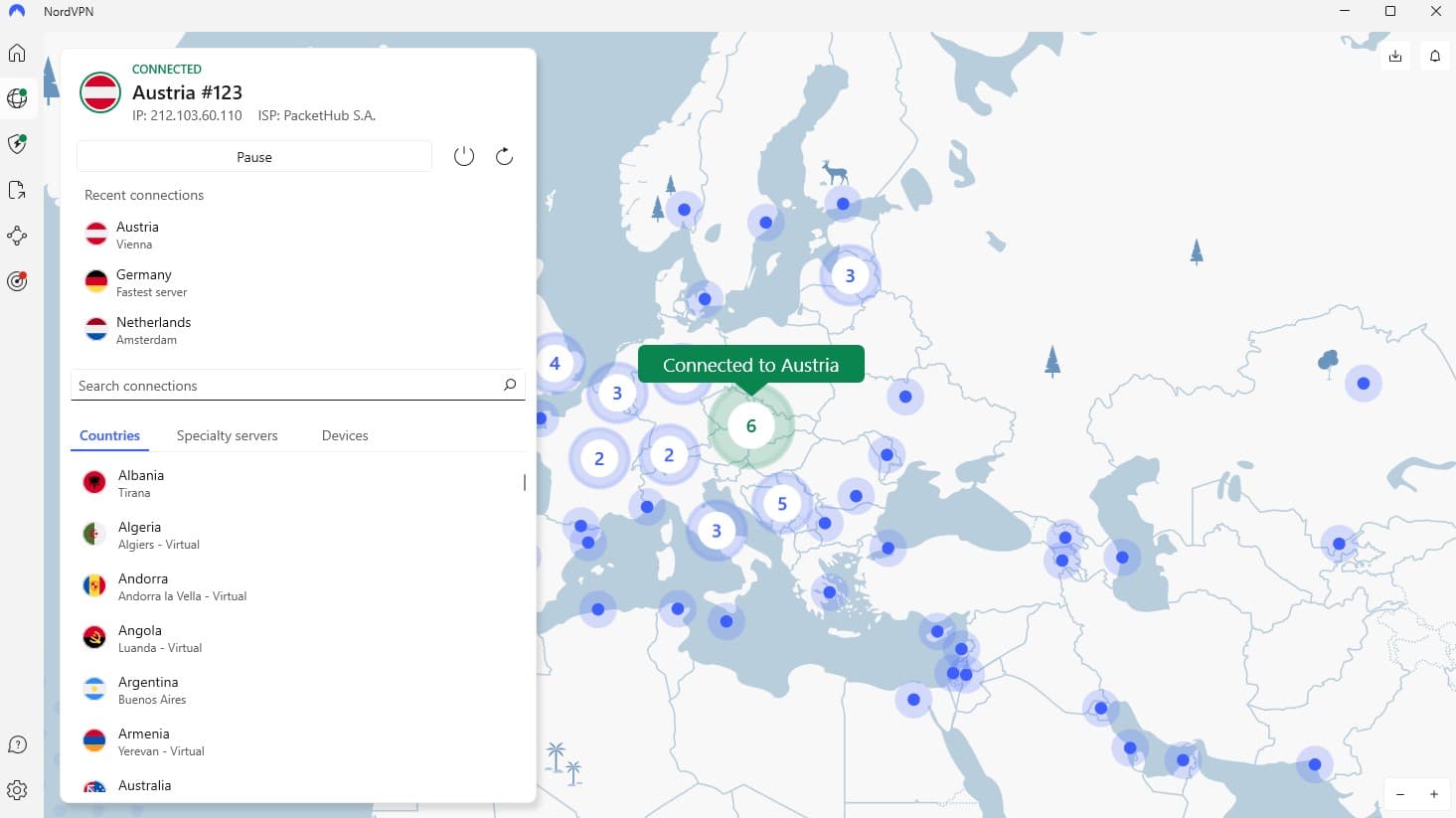The height and width of the screenshot is (818, 1456).
Task: Open the Meshnet sidebar icon
Action: (17, 236)
